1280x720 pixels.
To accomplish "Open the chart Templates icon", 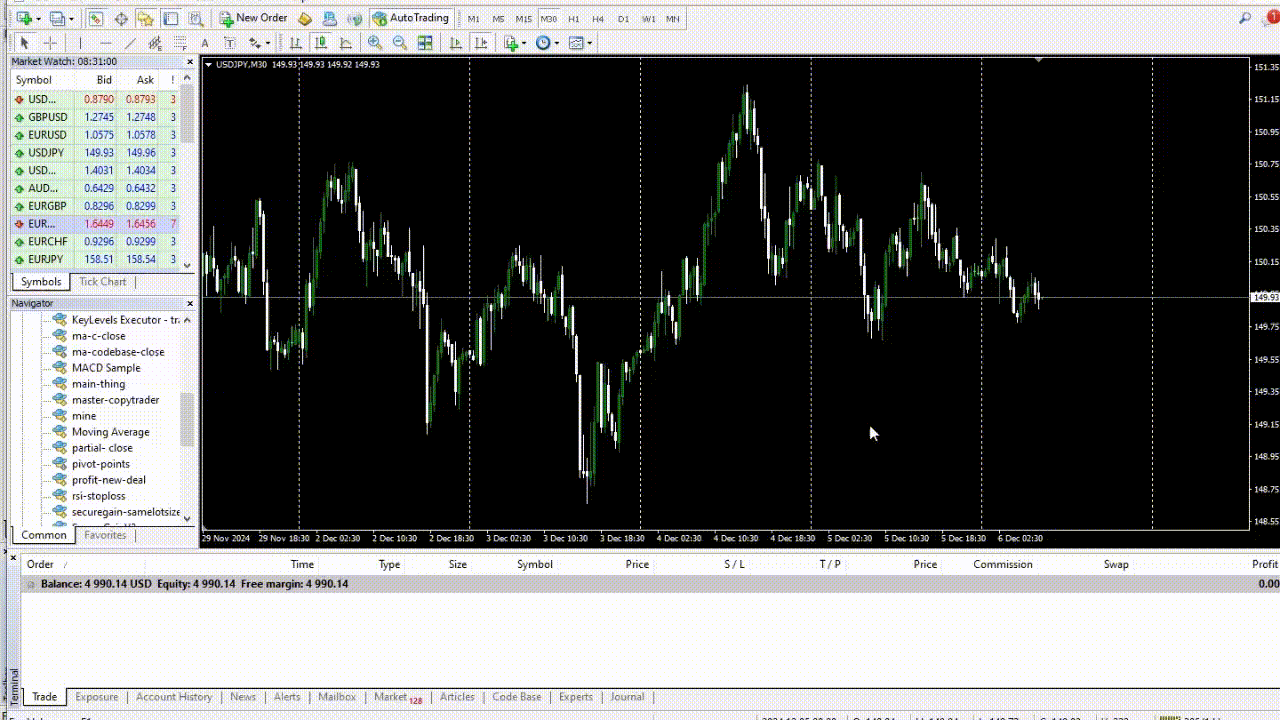I will pos(576,43).
